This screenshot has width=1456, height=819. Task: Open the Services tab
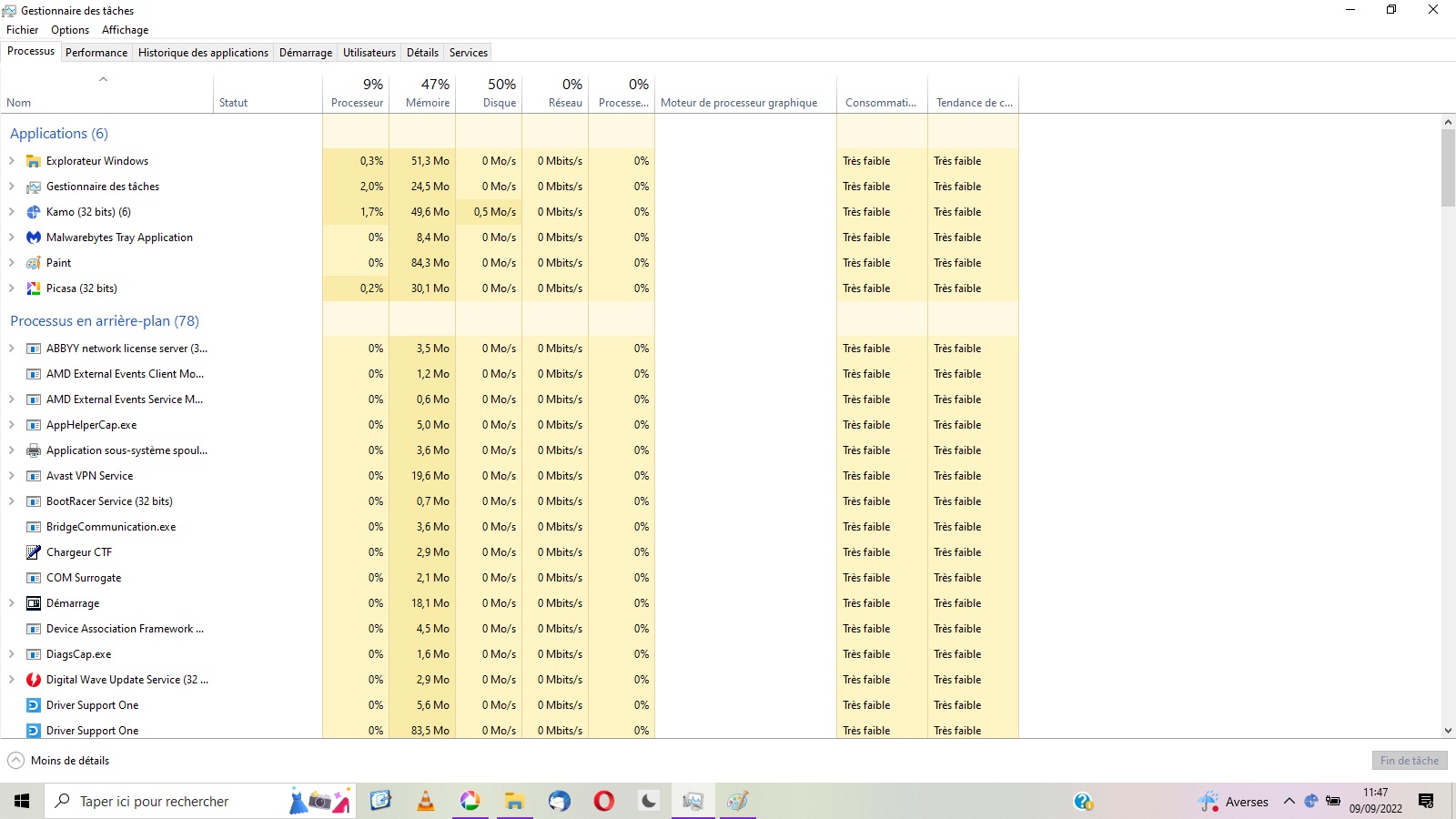pyautogui.click(x=469, y=53)
